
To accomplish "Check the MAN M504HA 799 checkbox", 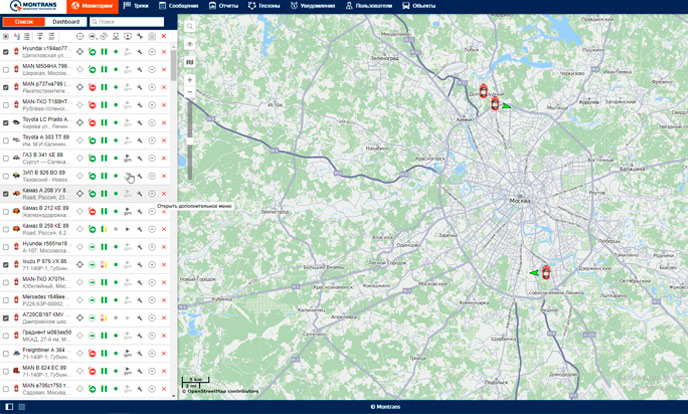I will coord(6,69).
